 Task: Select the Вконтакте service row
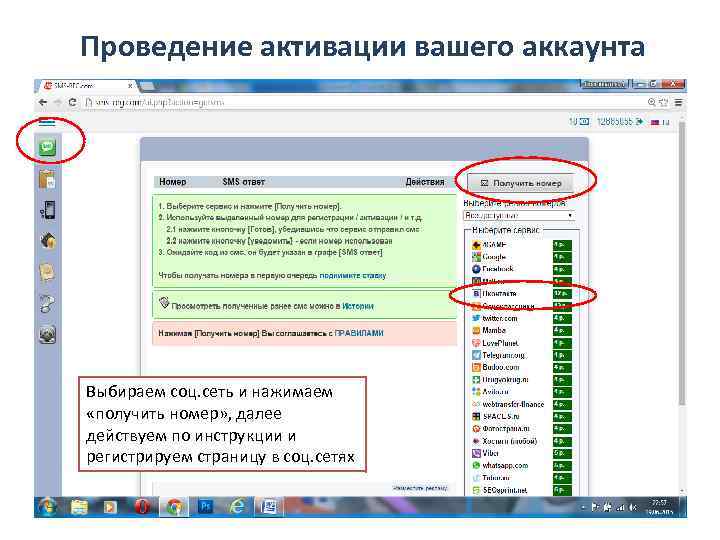pyautogui.click(x=521, y=293)
